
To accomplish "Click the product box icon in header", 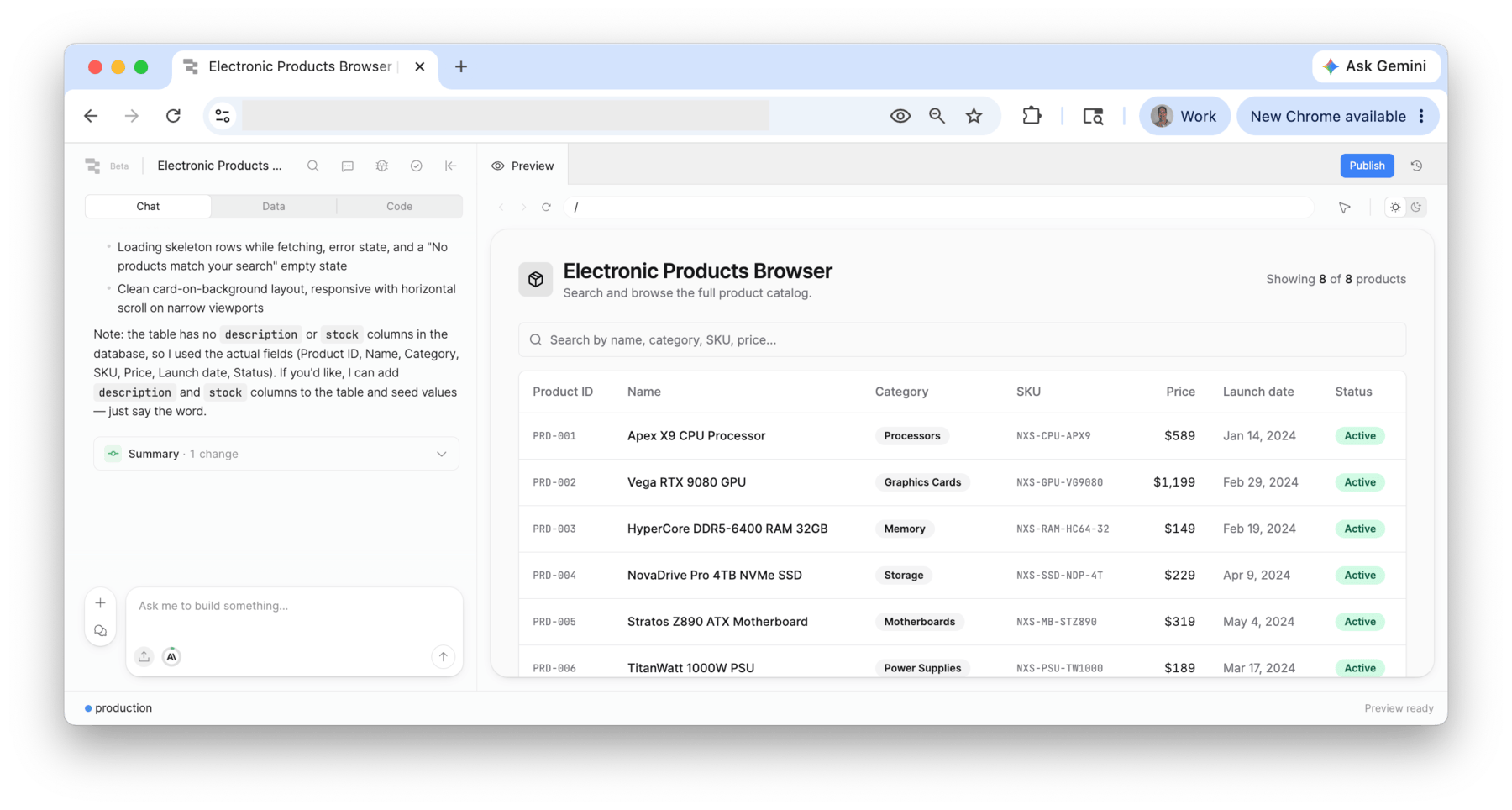I will coord(535,280).
